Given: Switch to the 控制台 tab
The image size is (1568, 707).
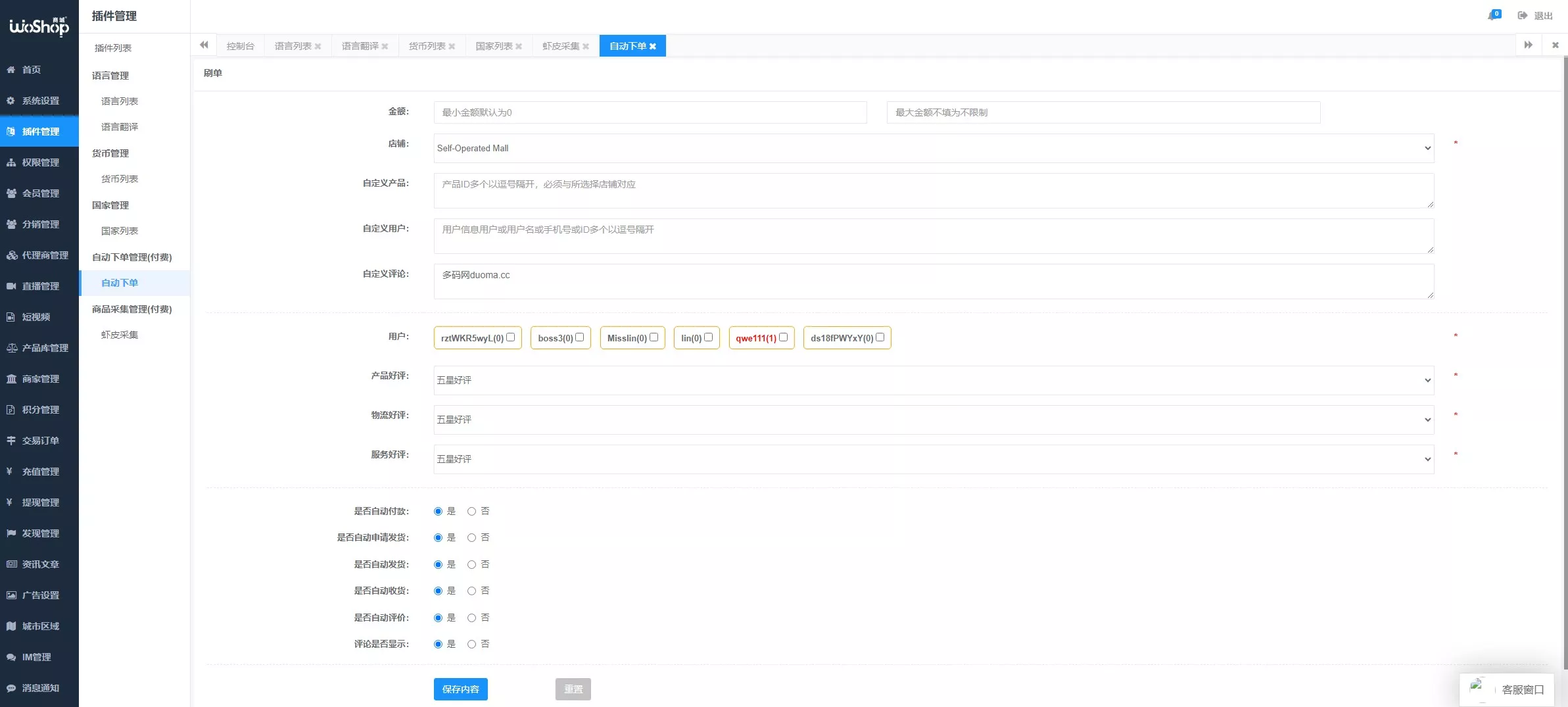Looking at the screenshot, I should point(241,45).
